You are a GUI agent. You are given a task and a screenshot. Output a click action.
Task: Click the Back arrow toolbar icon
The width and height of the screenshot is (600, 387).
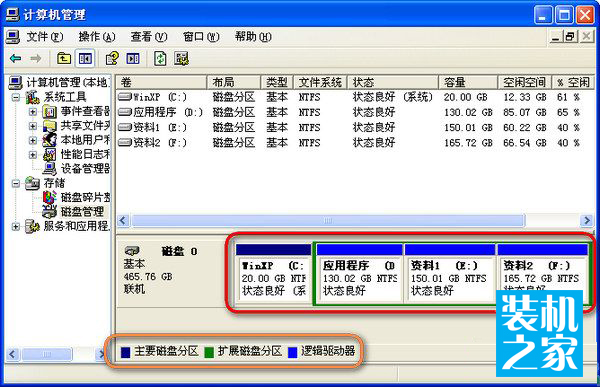point(16,59)
